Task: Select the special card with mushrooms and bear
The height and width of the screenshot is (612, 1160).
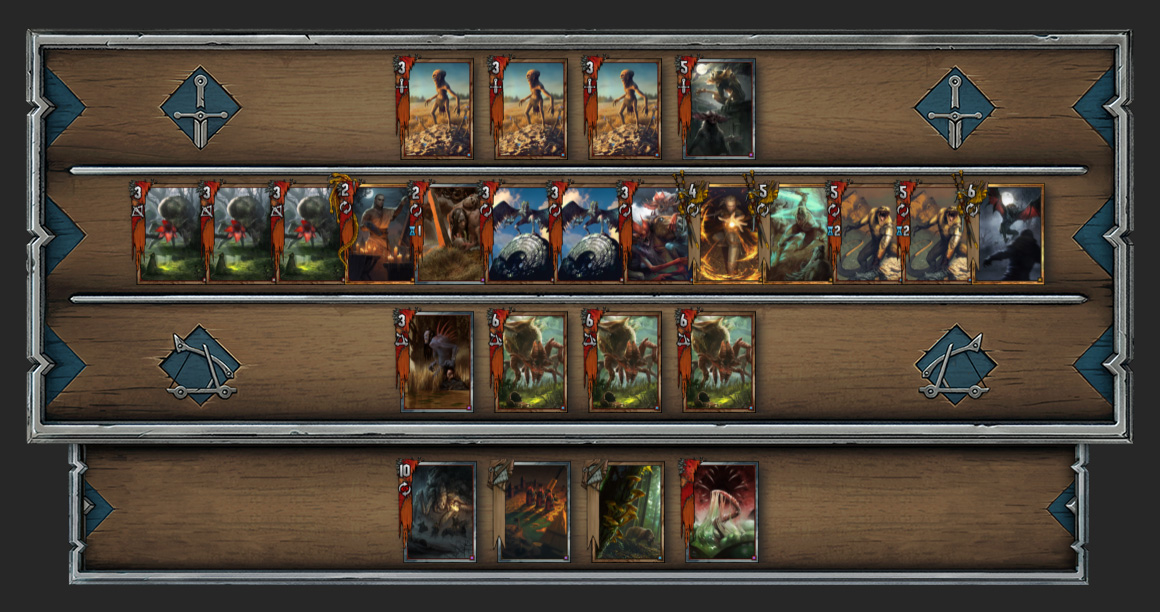Action: click(x=625, y=511)
